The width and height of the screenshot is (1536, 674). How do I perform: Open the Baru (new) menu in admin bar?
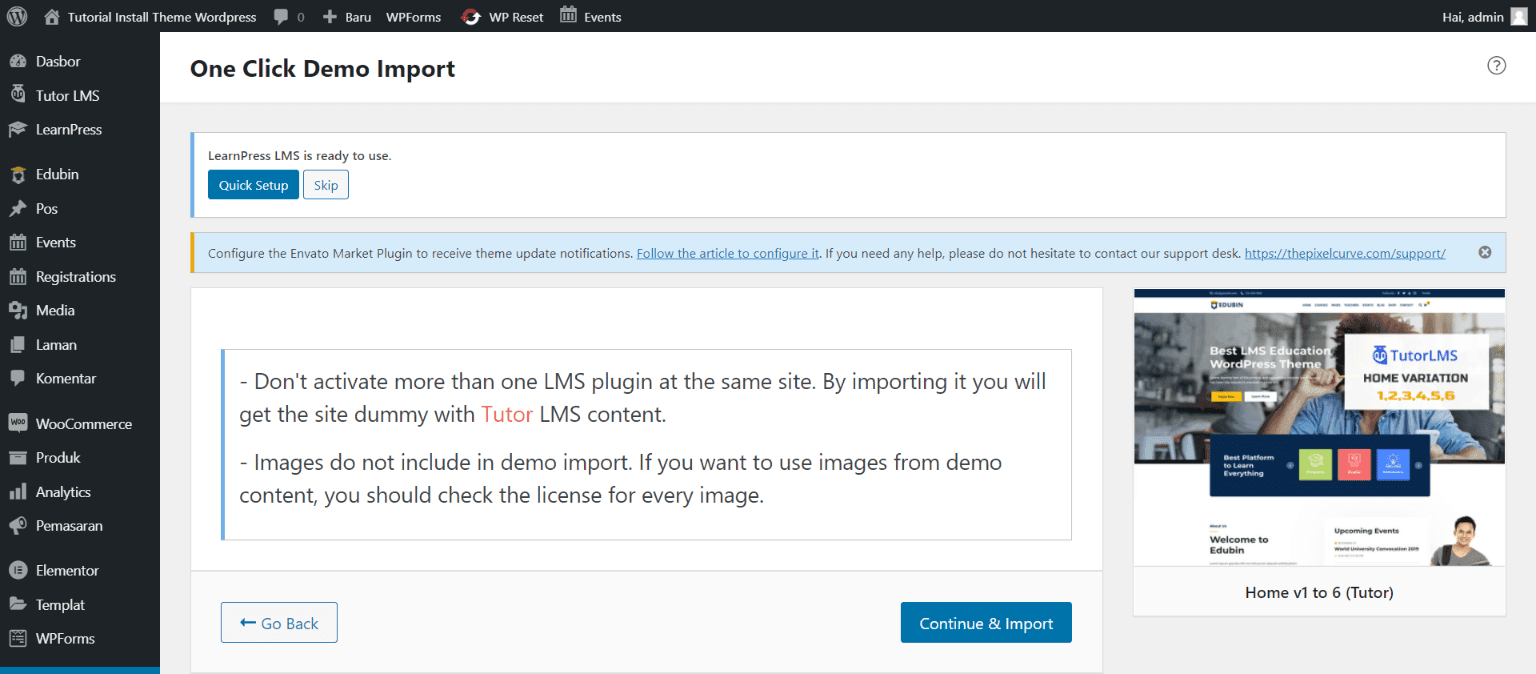(346, 17)
